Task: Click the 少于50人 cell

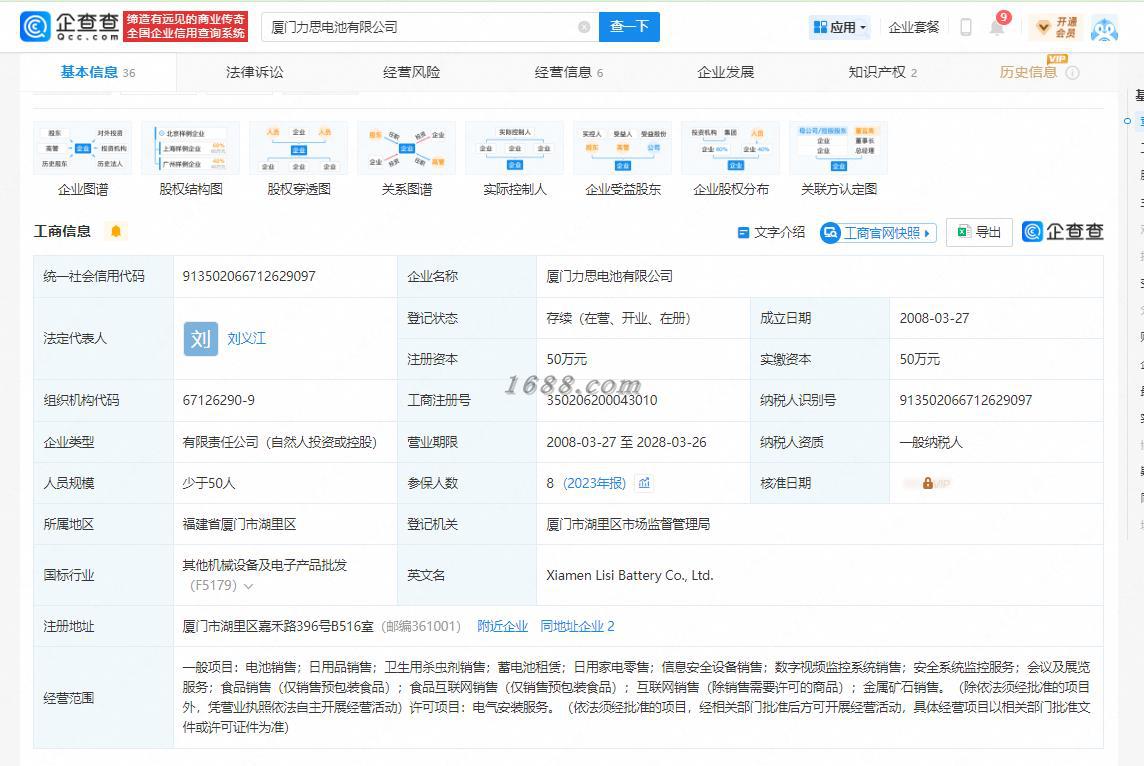Action: [x=209, y=483]
